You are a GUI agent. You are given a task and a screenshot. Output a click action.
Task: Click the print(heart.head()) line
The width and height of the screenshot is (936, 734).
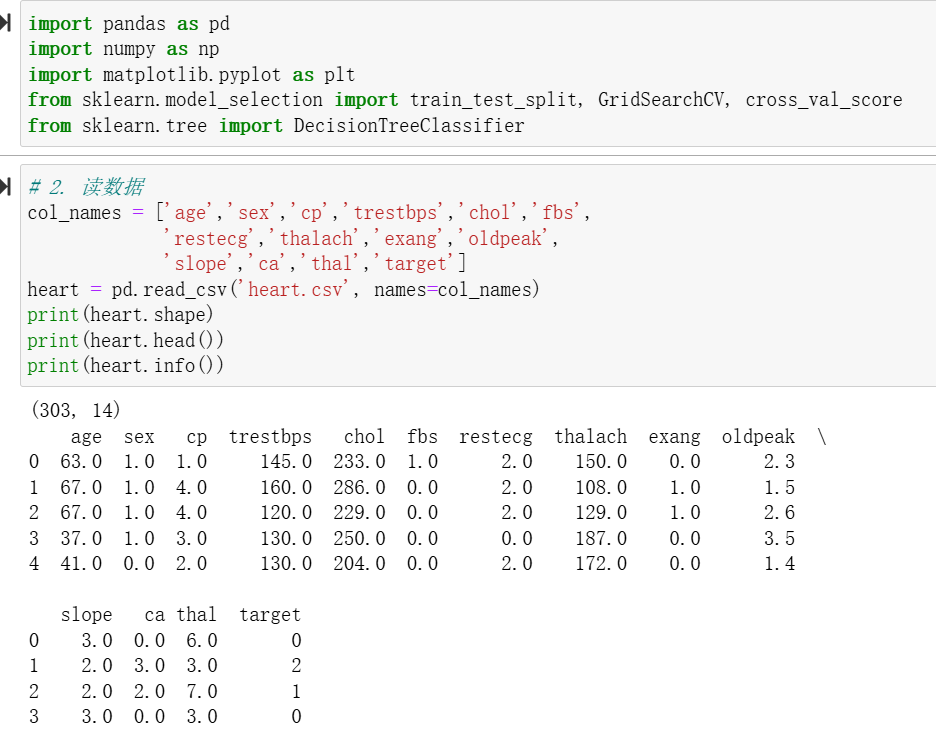(x=125, y=340)
